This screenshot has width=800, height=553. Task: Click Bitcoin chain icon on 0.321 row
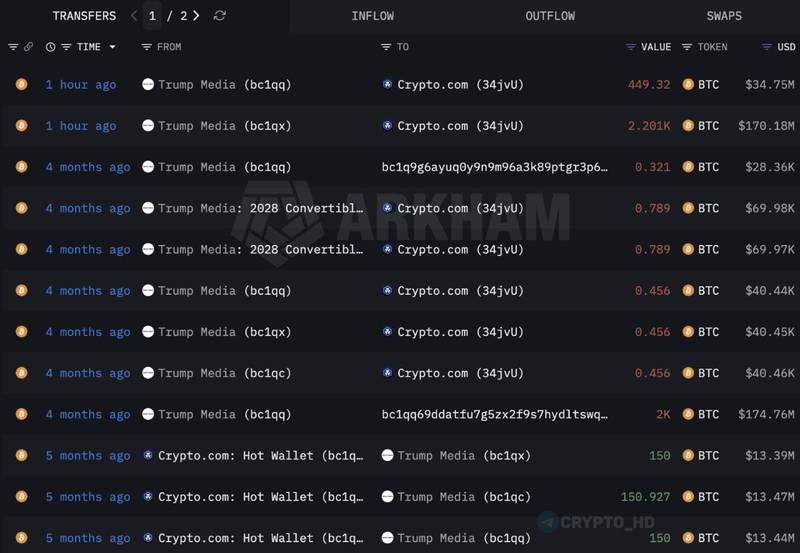[x=21, y=167]
